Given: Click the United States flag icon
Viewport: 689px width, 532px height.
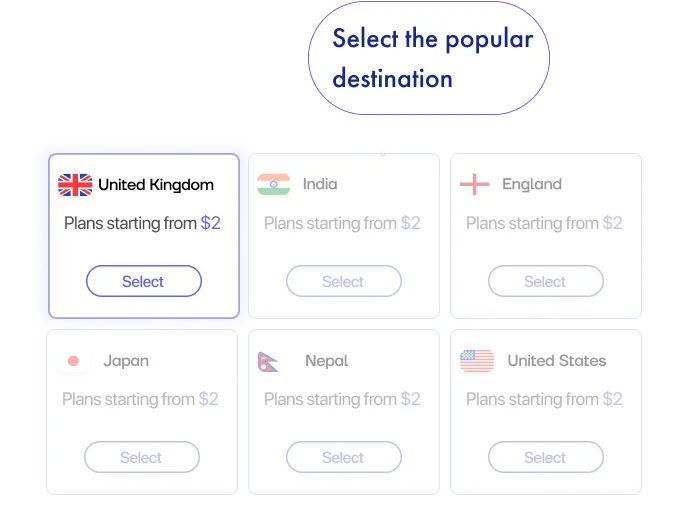Looking at the screenshot, I should tap(477, 361).
